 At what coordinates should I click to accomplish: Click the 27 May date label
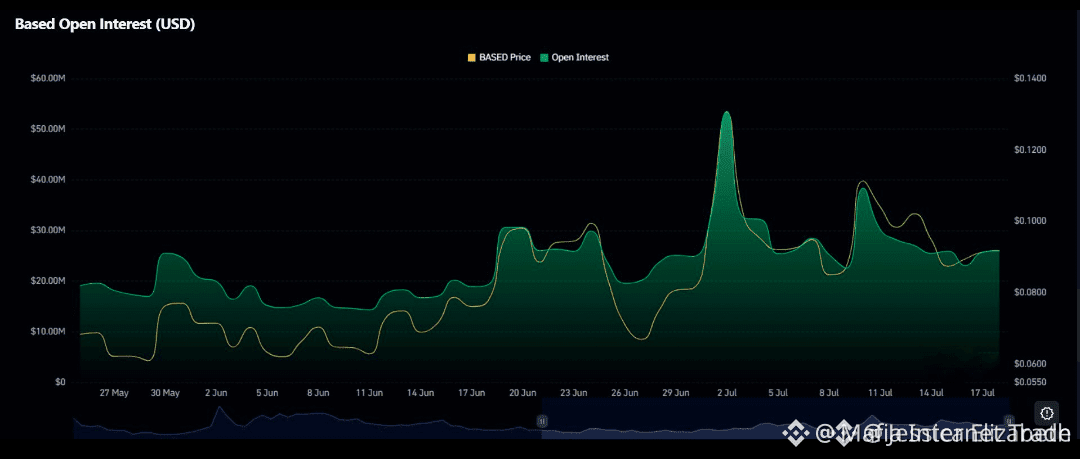[x=114, y=393]
